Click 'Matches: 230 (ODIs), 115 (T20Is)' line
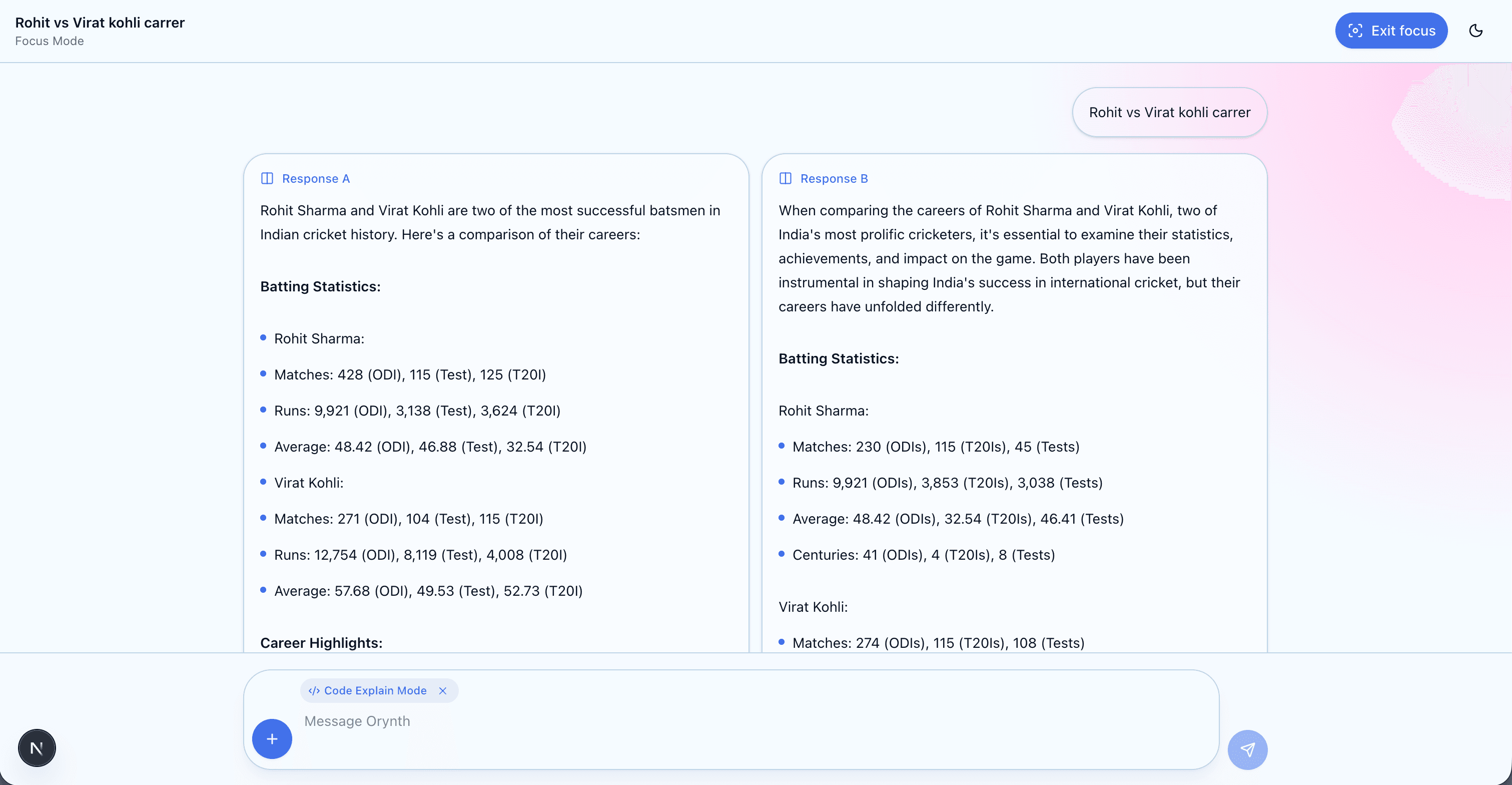 936,447
